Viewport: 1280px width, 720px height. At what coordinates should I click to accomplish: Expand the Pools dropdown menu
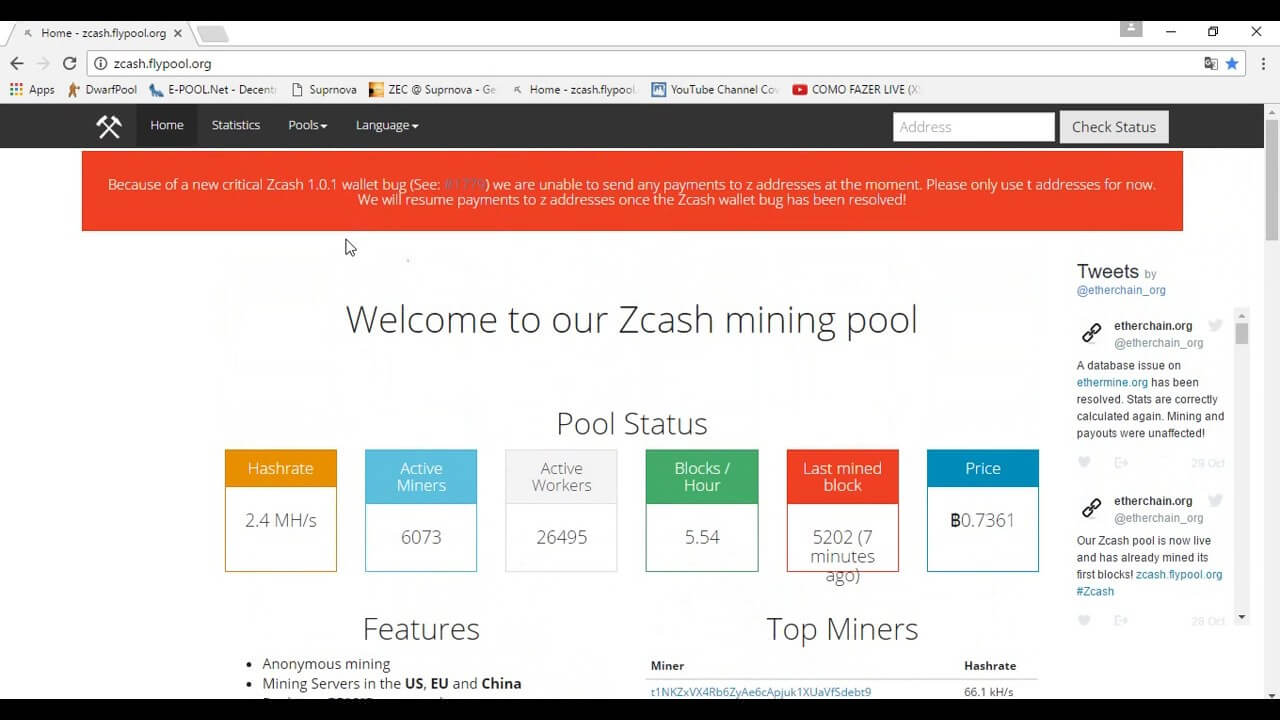click(307, 125)
